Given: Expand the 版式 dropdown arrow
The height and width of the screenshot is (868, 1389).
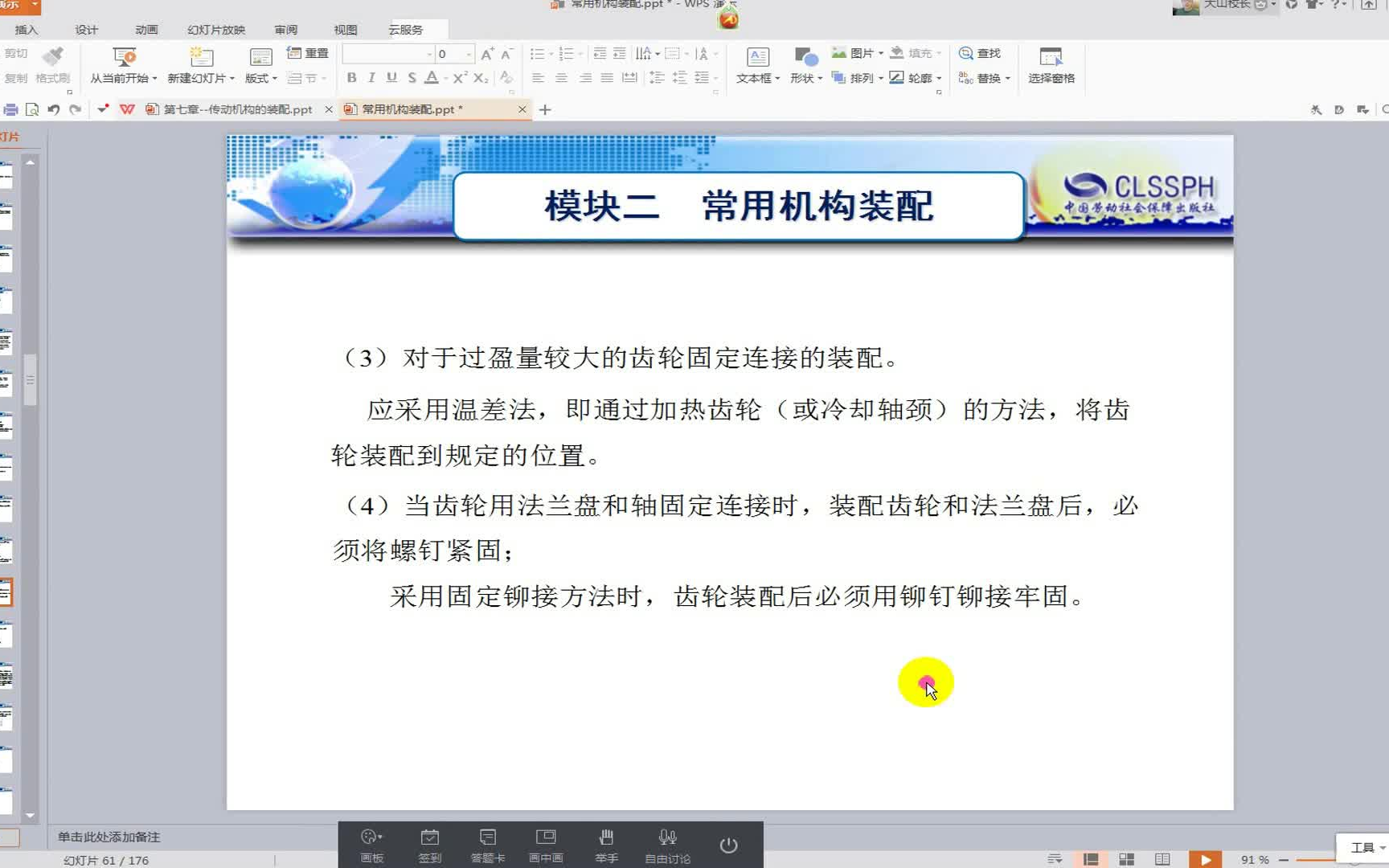Looking at the screenshot, I should pos(274,79).
